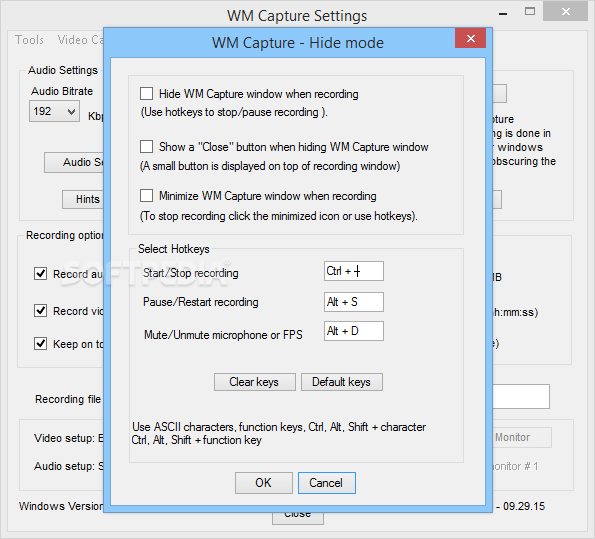Click the "Select Hotkeys" group label
The height and width of the screenshot is (539, 595).
(x=173, y=249)
